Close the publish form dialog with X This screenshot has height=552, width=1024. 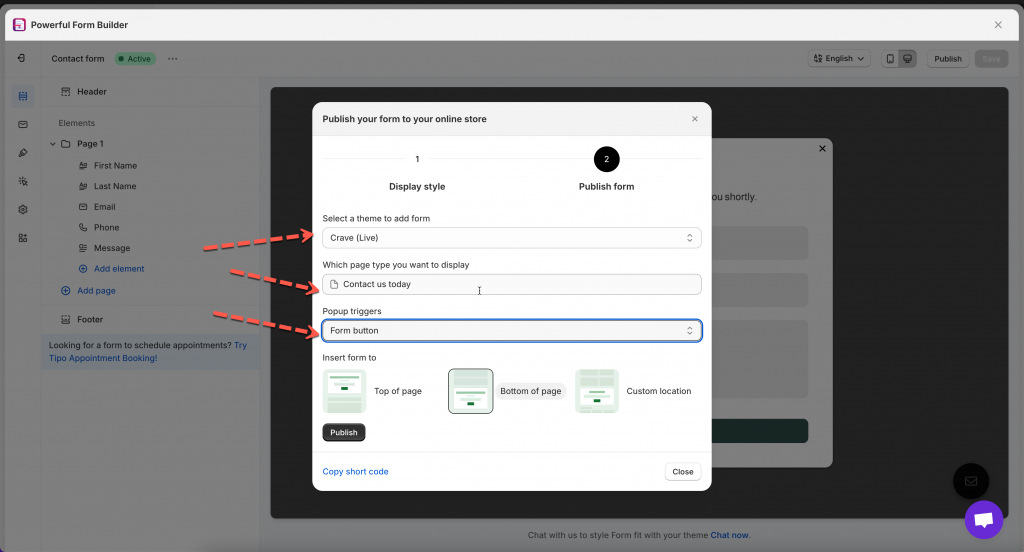(695, 119)
